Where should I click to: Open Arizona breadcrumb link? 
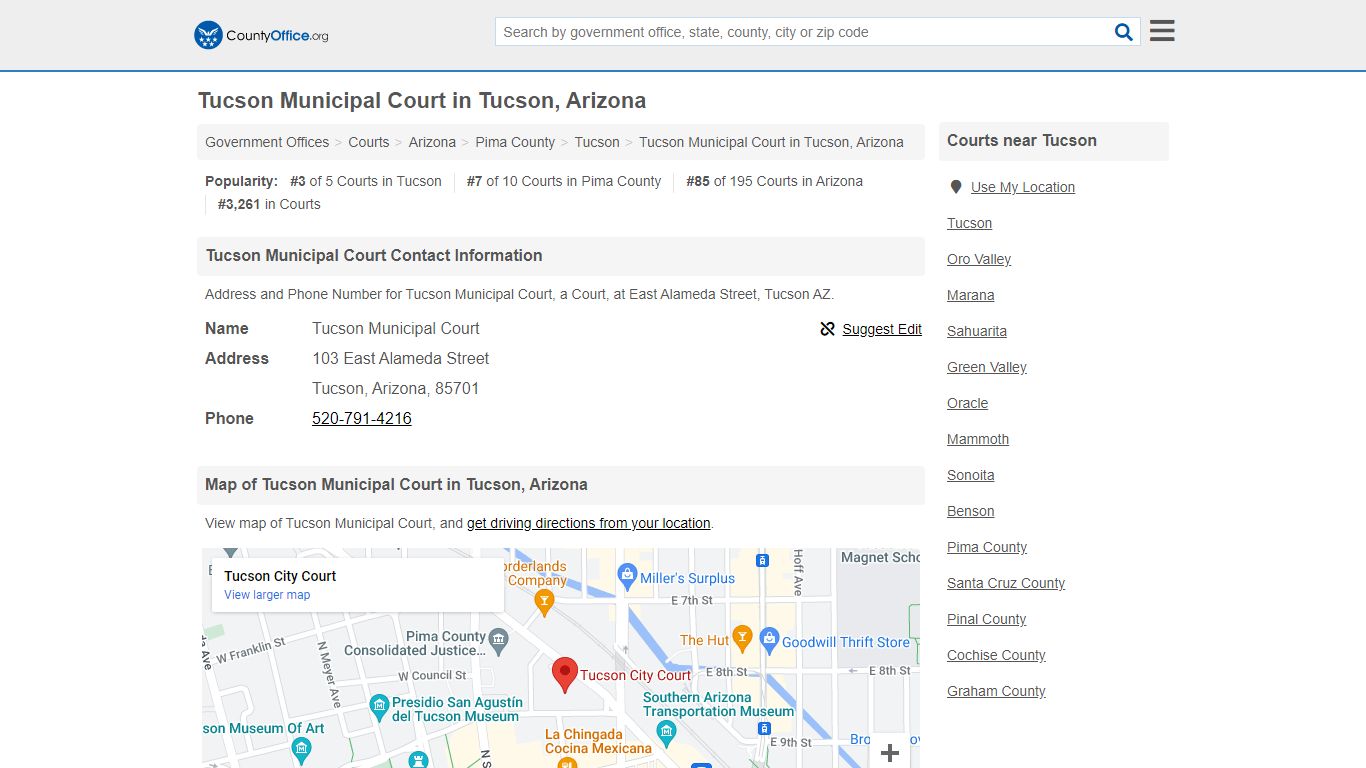tap(432, 142)
